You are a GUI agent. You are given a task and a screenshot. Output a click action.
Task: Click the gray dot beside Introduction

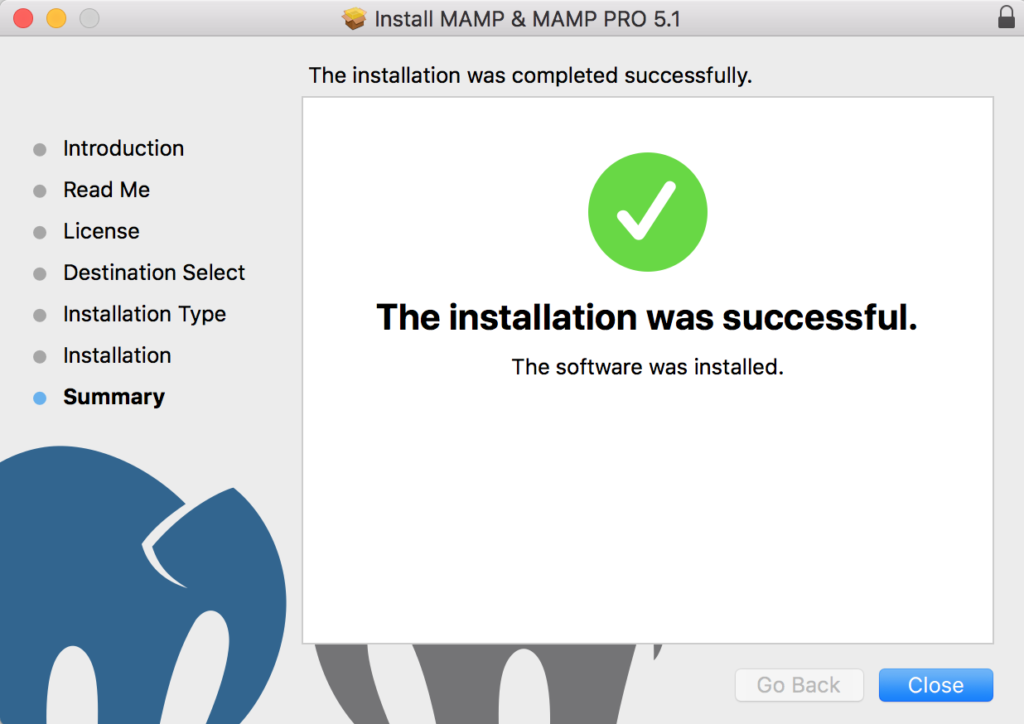point(40,149)
